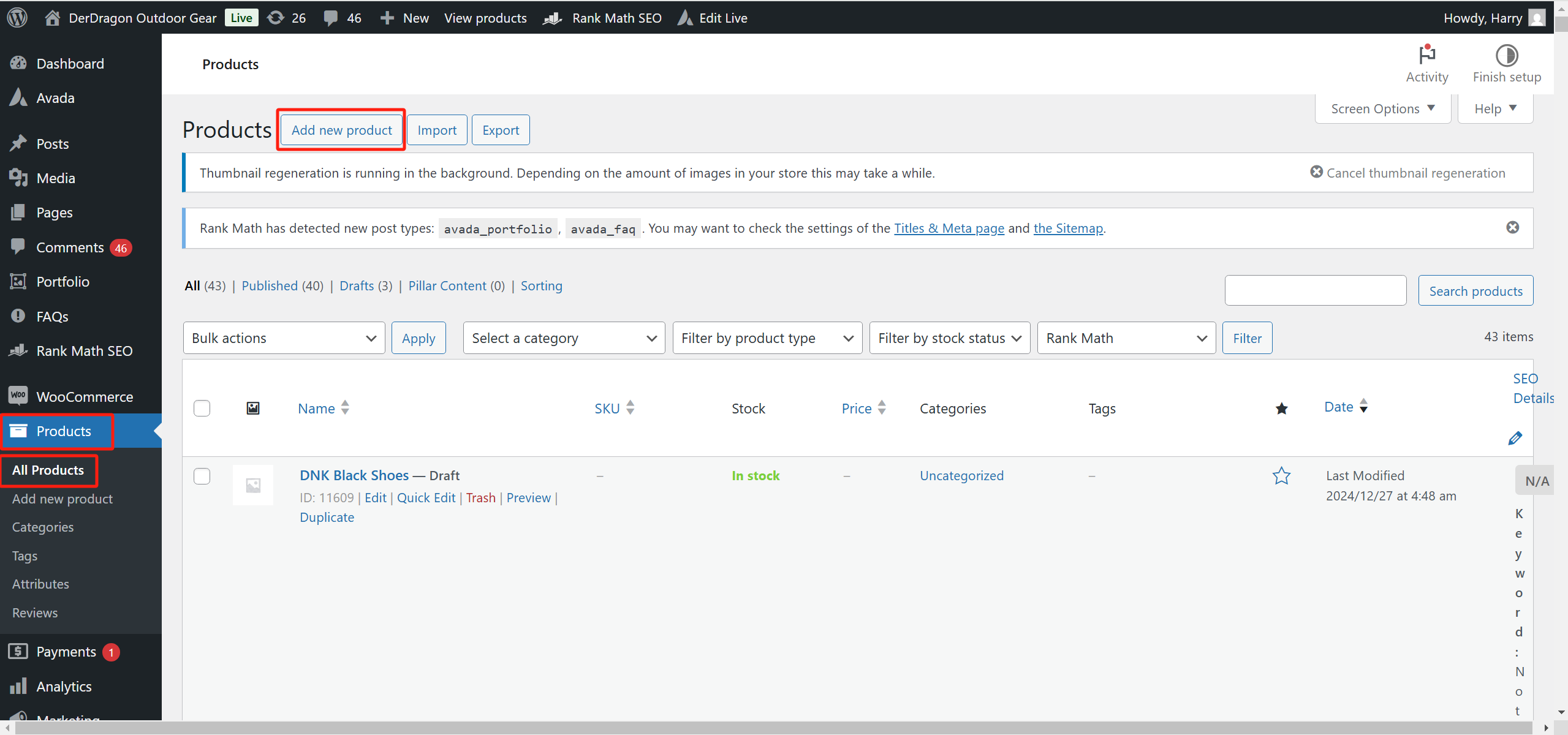Click the comments bubble in admin bar
The height and width of the screenshot is (735, 1568).
click(331, 18)
